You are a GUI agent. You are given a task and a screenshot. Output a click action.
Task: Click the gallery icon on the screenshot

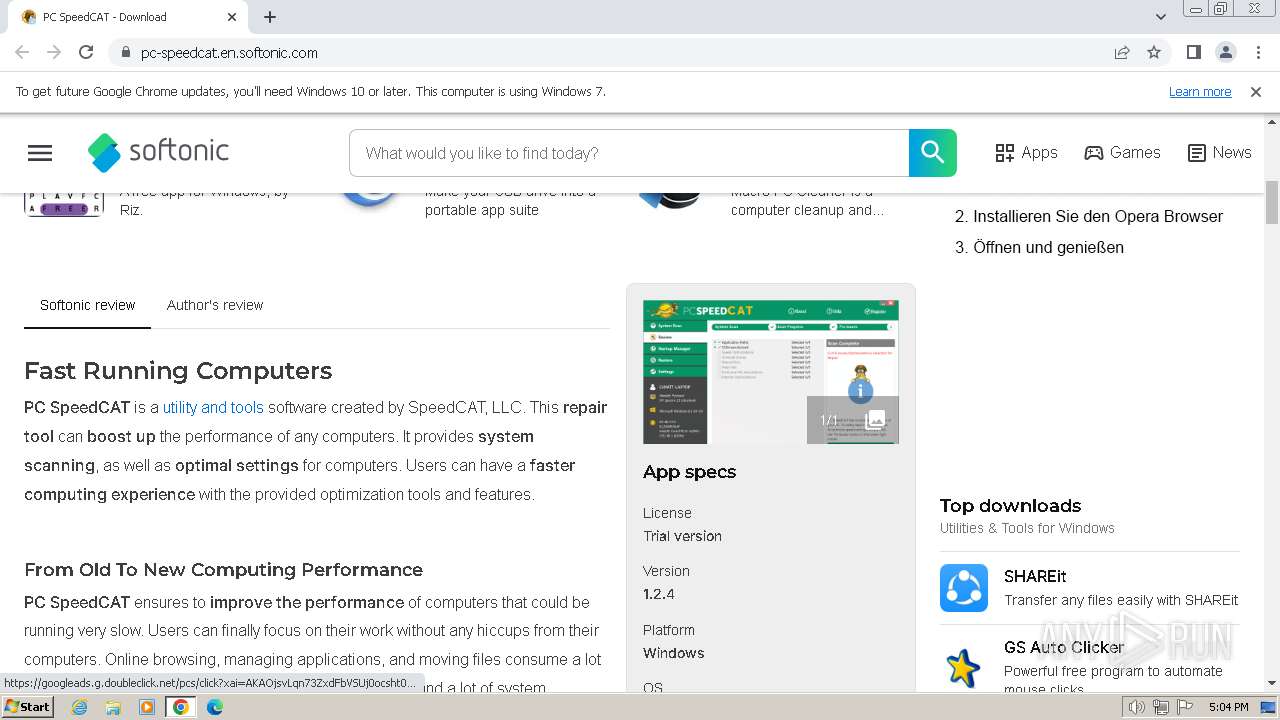coord(875,420)
